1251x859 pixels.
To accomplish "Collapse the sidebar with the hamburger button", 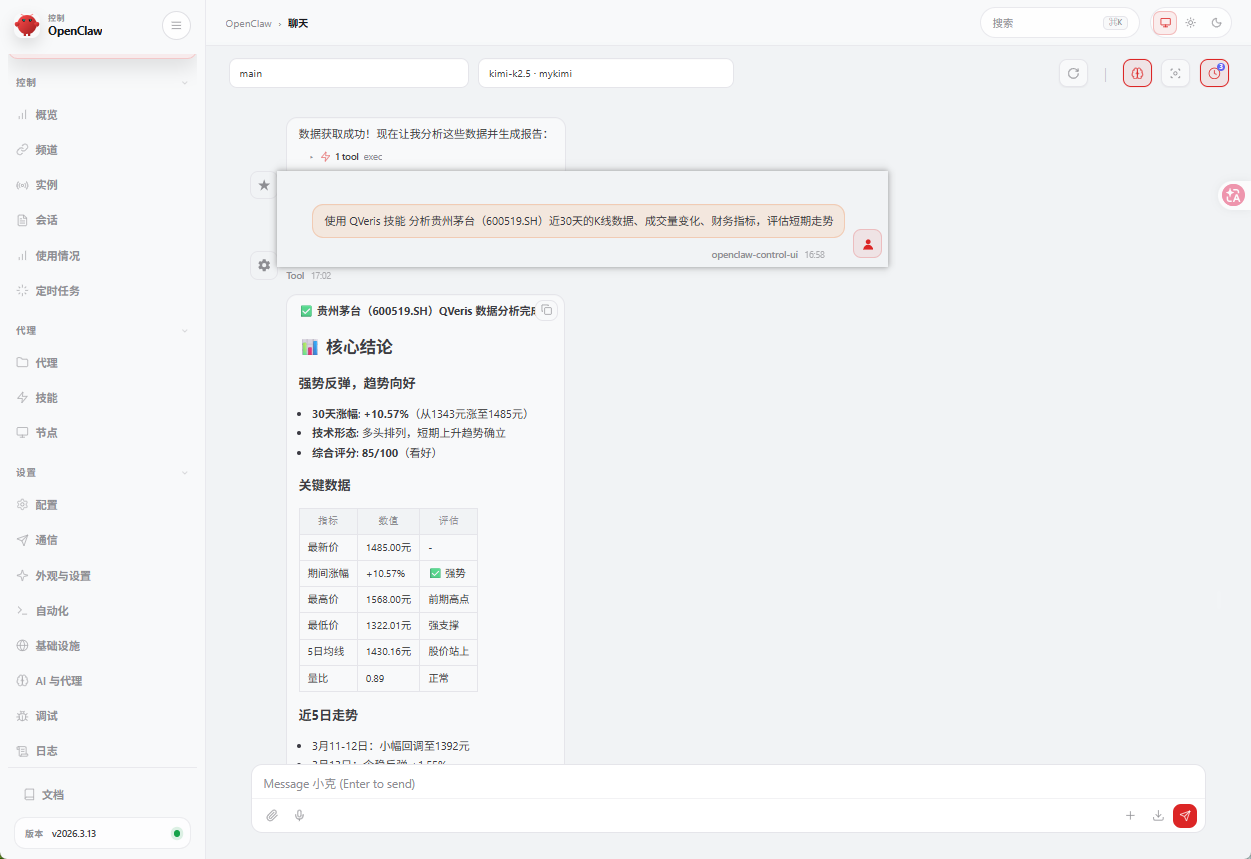I will pyautogui.click(x=176, y=25).
